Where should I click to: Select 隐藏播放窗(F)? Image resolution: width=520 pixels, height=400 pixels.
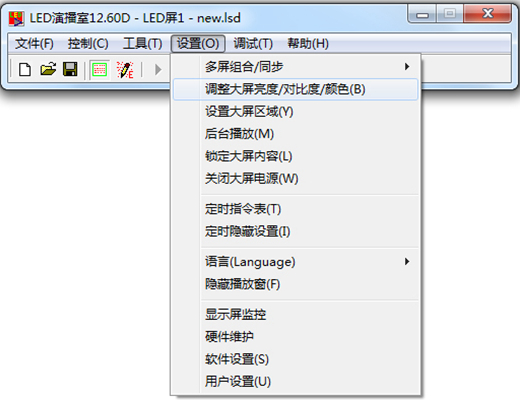coord(295,284)
